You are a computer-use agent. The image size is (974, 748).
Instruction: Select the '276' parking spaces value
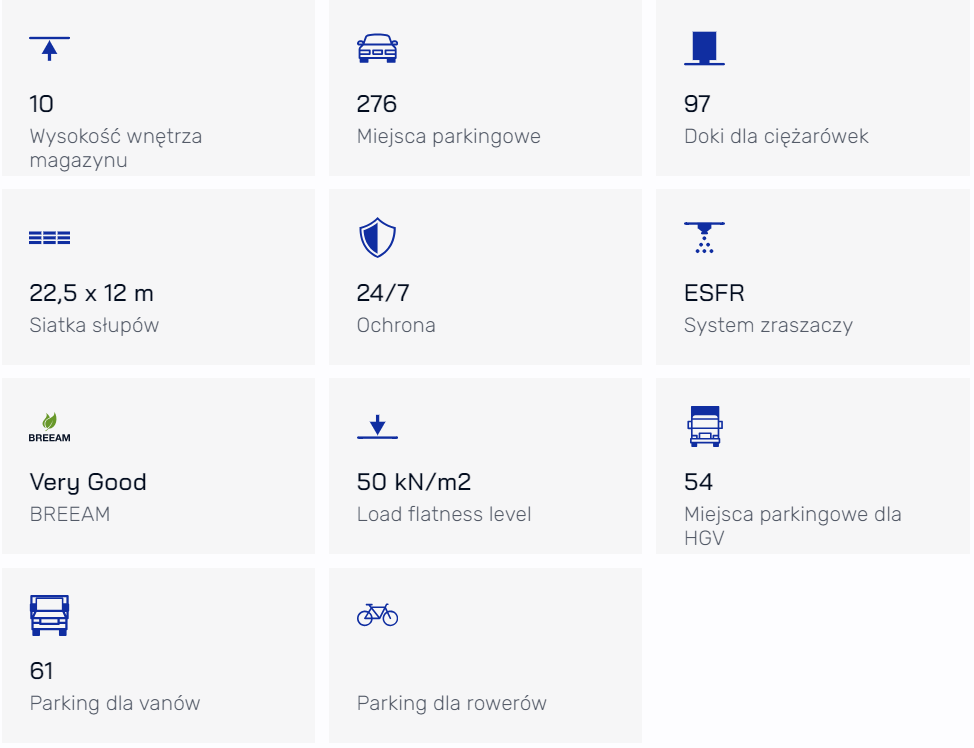point(376,104)
